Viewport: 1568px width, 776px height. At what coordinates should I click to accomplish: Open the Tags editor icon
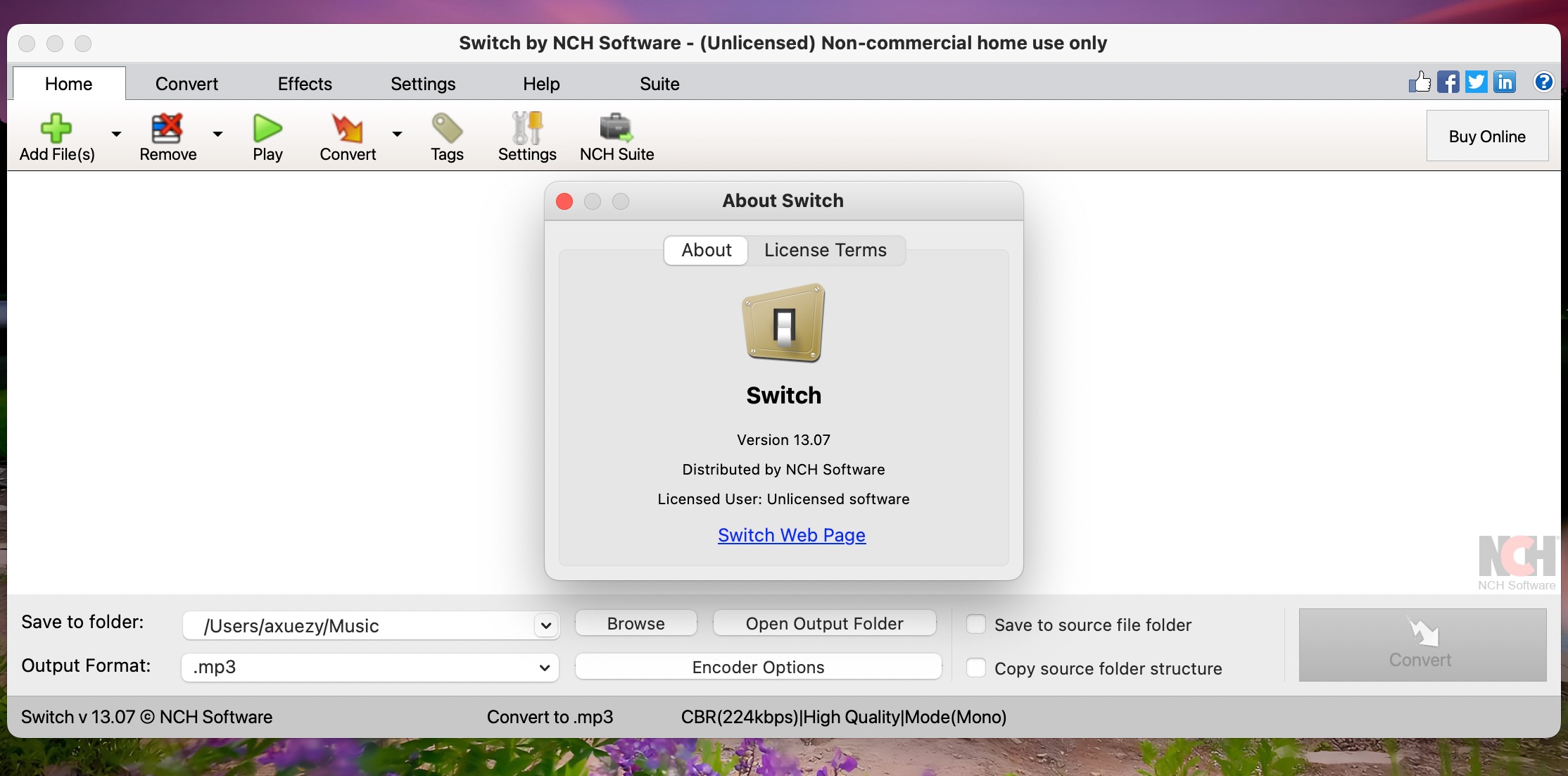(447, 128)
